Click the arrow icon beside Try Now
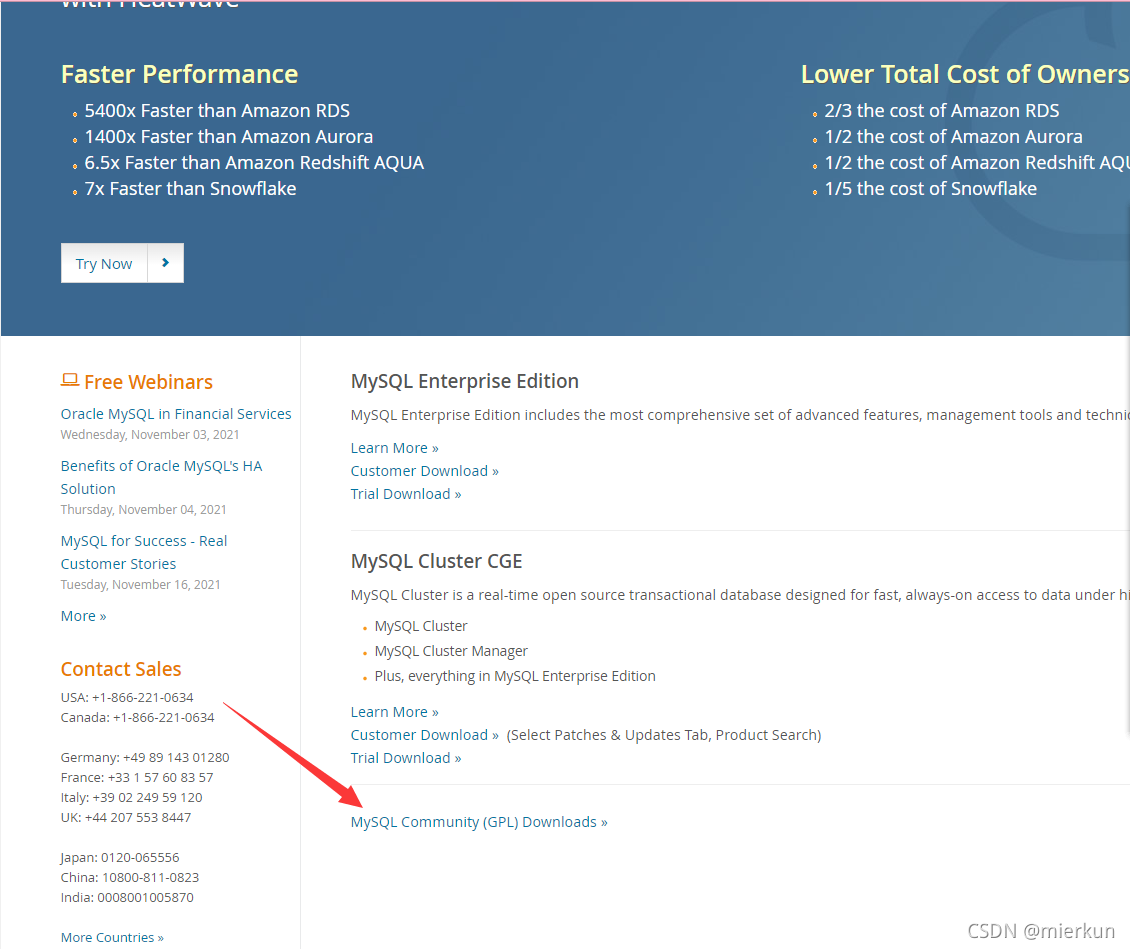The width and height of the screenshot is (1130, 949). (x=166, y=263)
